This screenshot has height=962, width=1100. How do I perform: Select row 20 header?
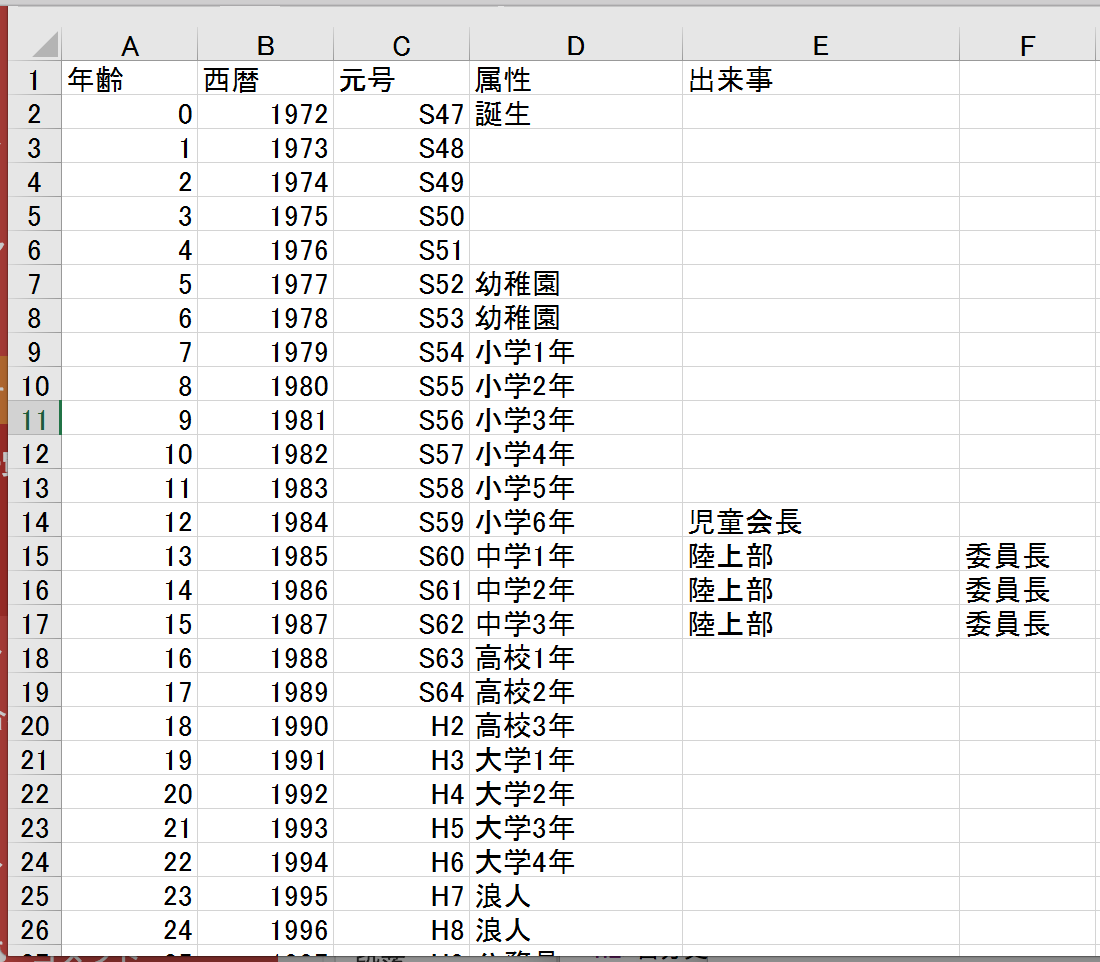[x=34, y=726]
